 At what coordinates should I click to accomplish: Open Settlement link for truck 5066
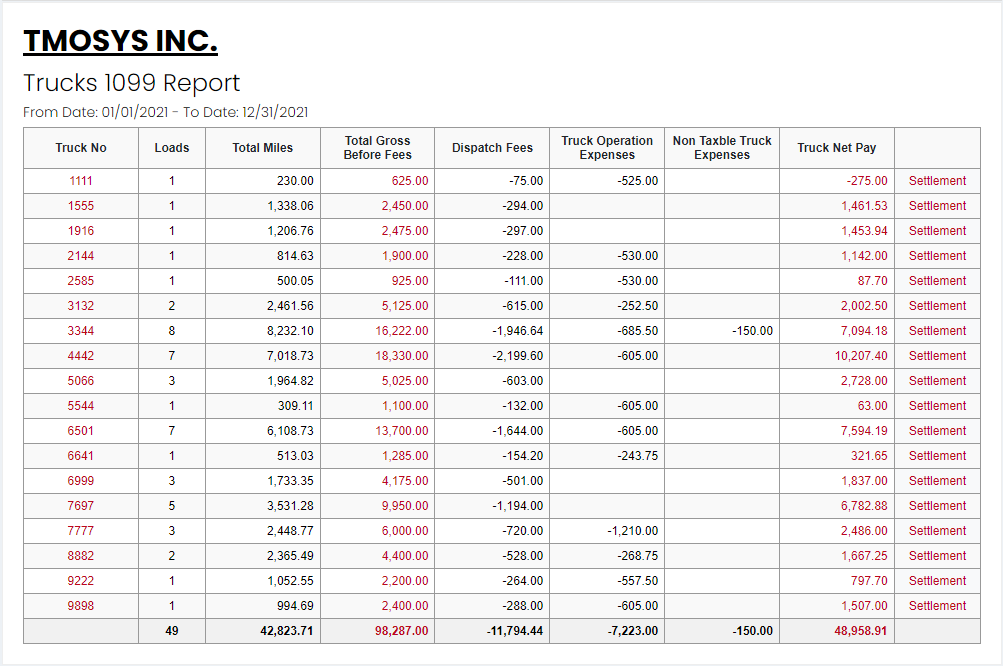tap(937, 381)
